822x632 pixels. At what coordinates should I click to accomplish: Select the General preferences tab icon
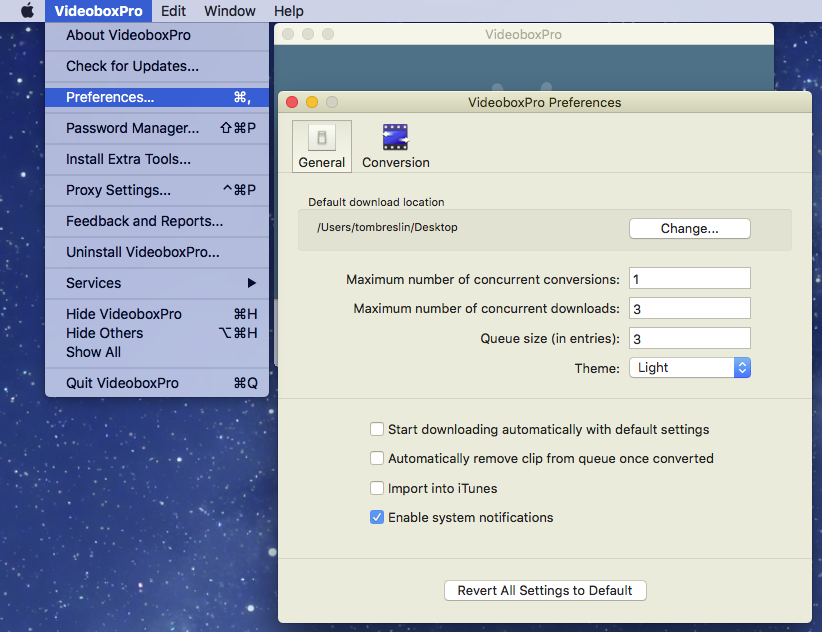(x=321, y=146)
